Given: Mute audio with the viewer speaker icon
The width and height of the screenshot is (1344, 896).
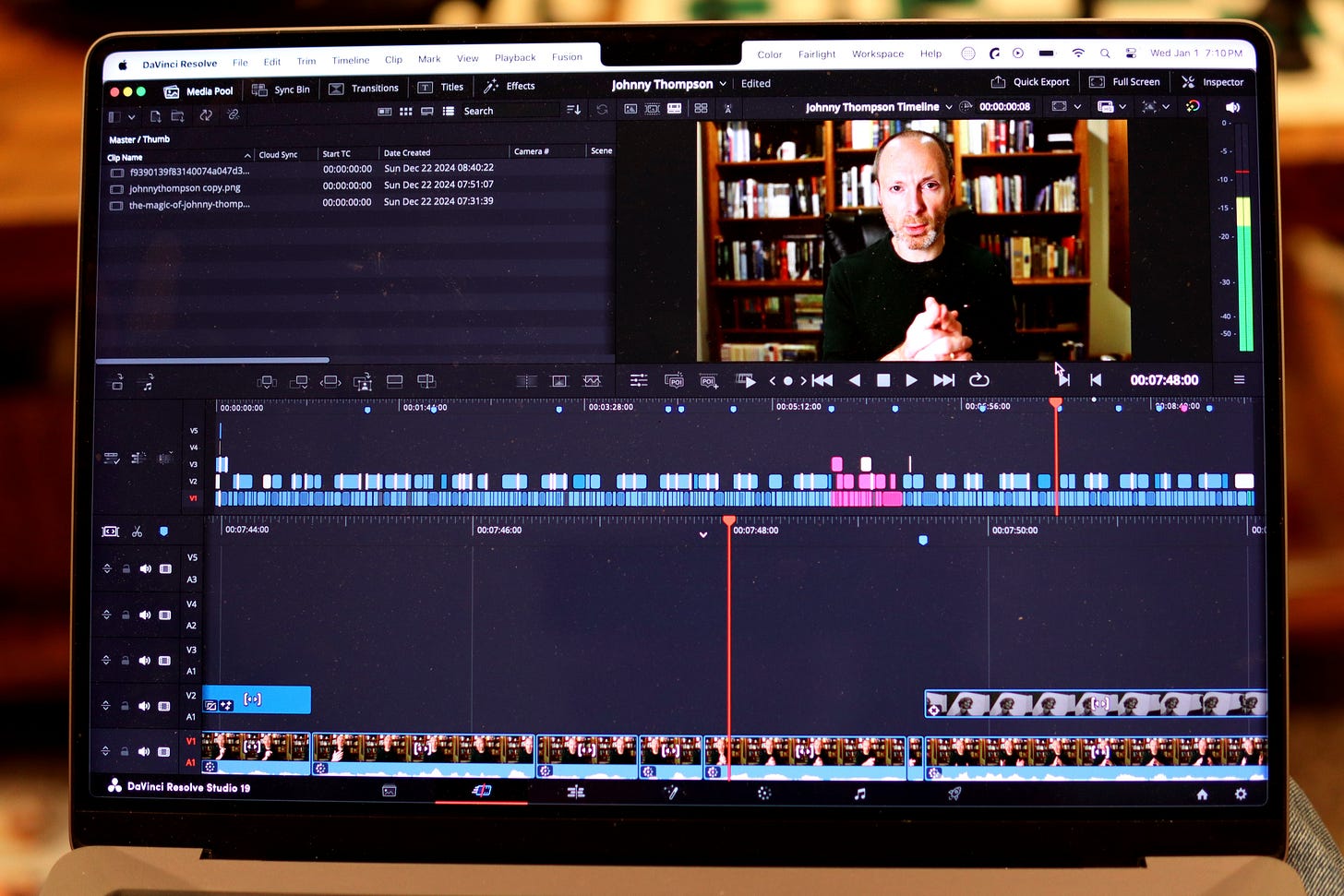Looking at the screenshot, I should point(1232,107).
